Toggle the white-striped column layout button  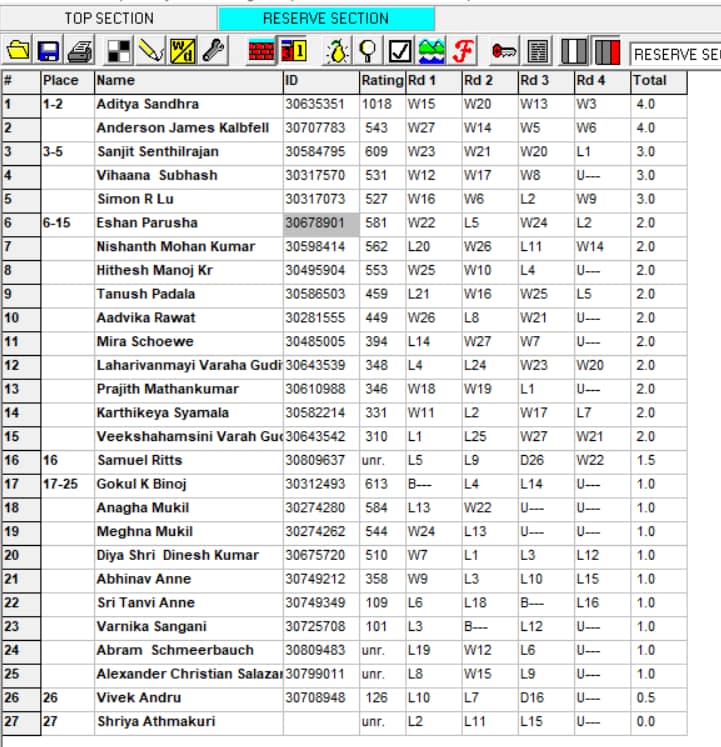575,50
